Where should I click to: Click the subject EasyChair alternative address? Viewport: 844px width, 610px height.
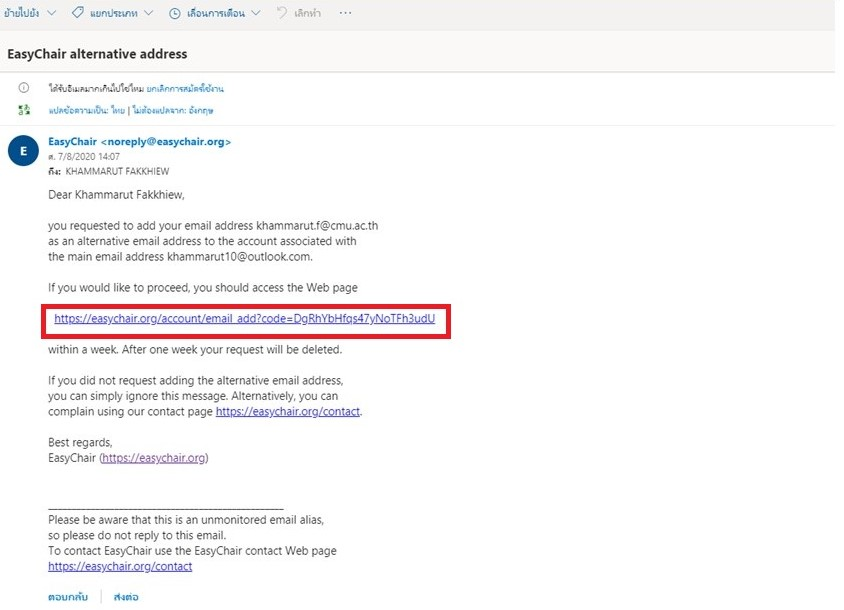coord(97,54)
